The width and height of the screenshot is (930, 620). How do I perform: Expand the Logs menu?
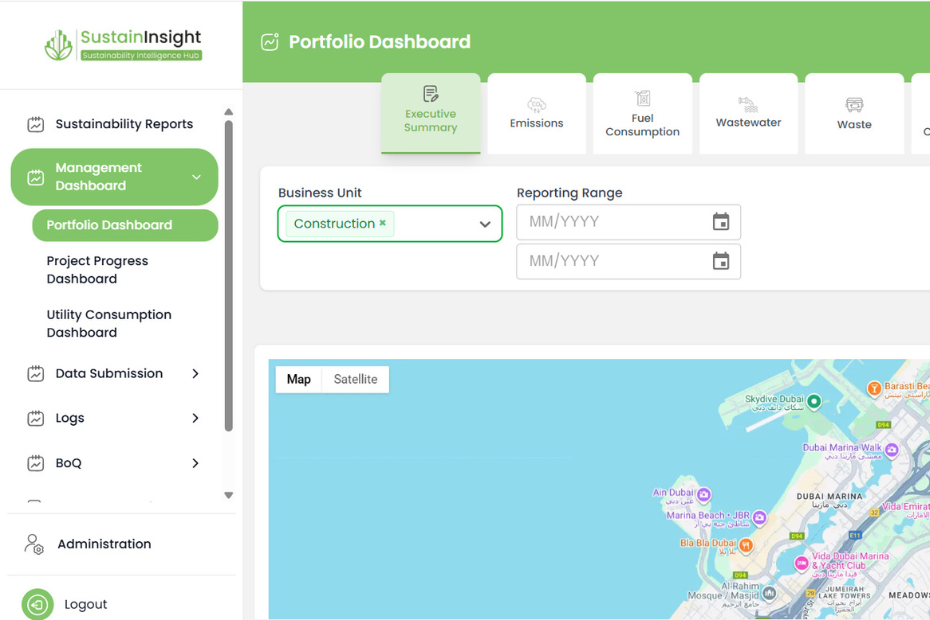[195, 418]
